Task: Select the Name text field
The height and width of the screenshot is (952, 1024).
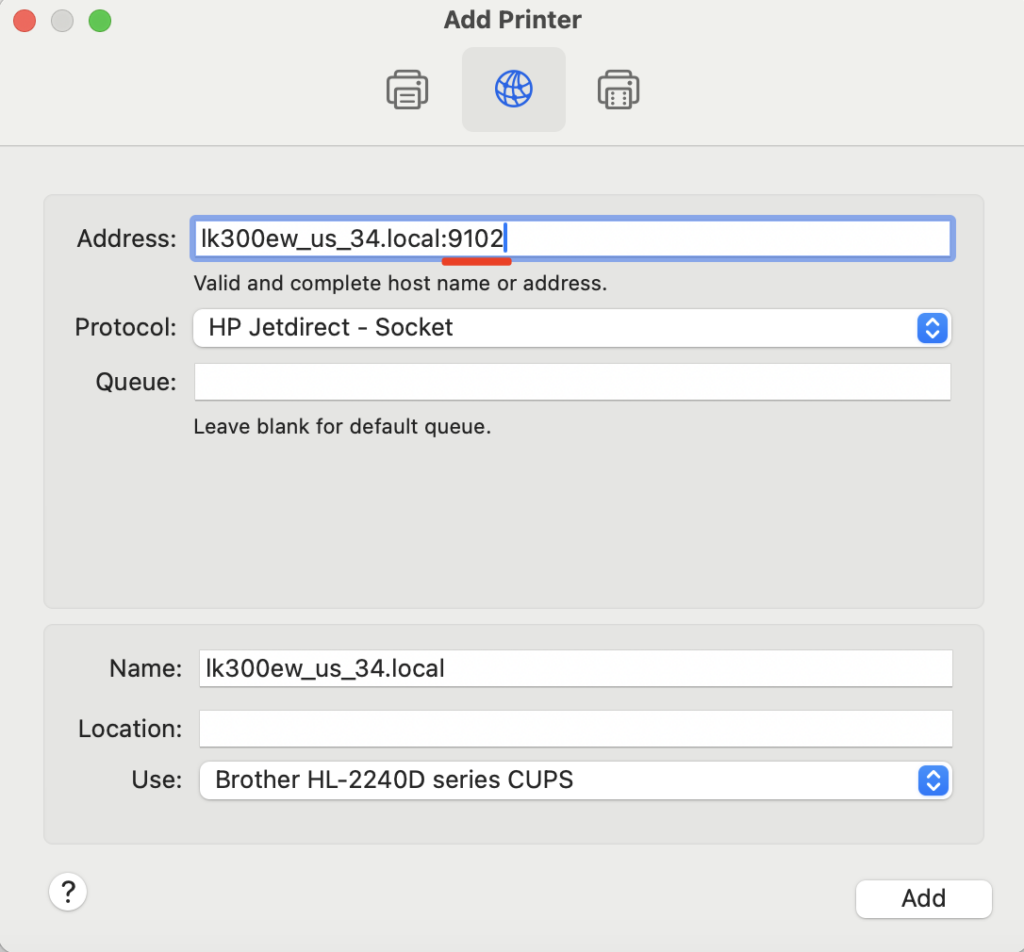Action: pos(575,669)
